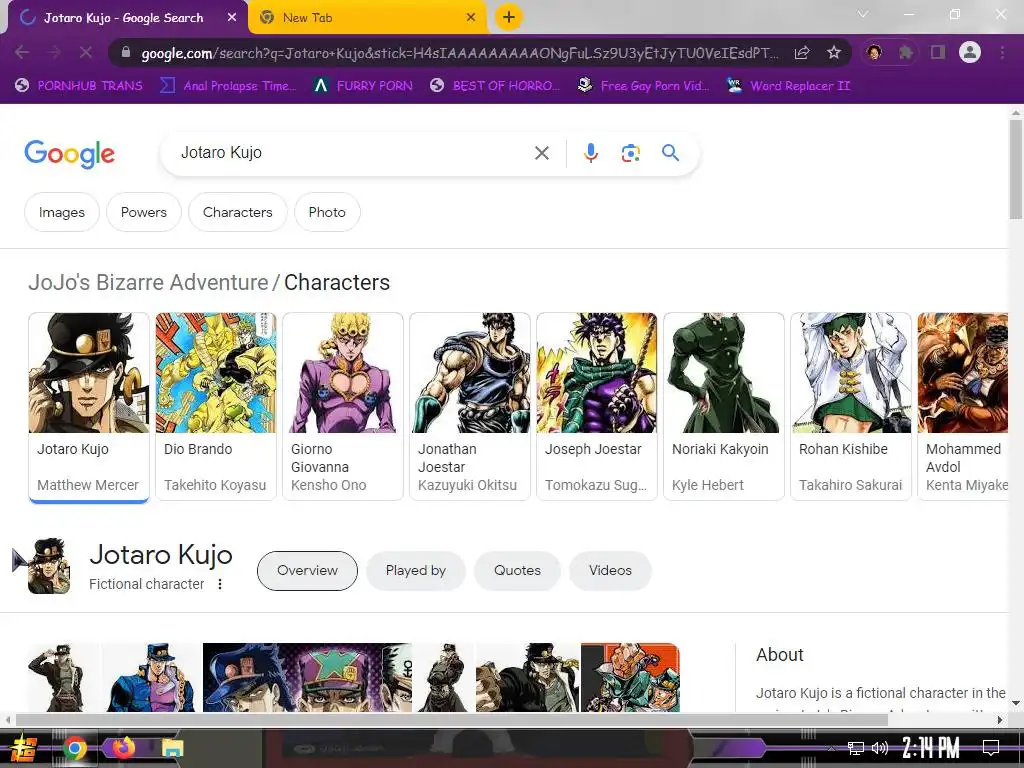This screenshot has height=768, width=1024.
Task: Submit search with magnifying glass icon
Action: [x=670, y=153]
